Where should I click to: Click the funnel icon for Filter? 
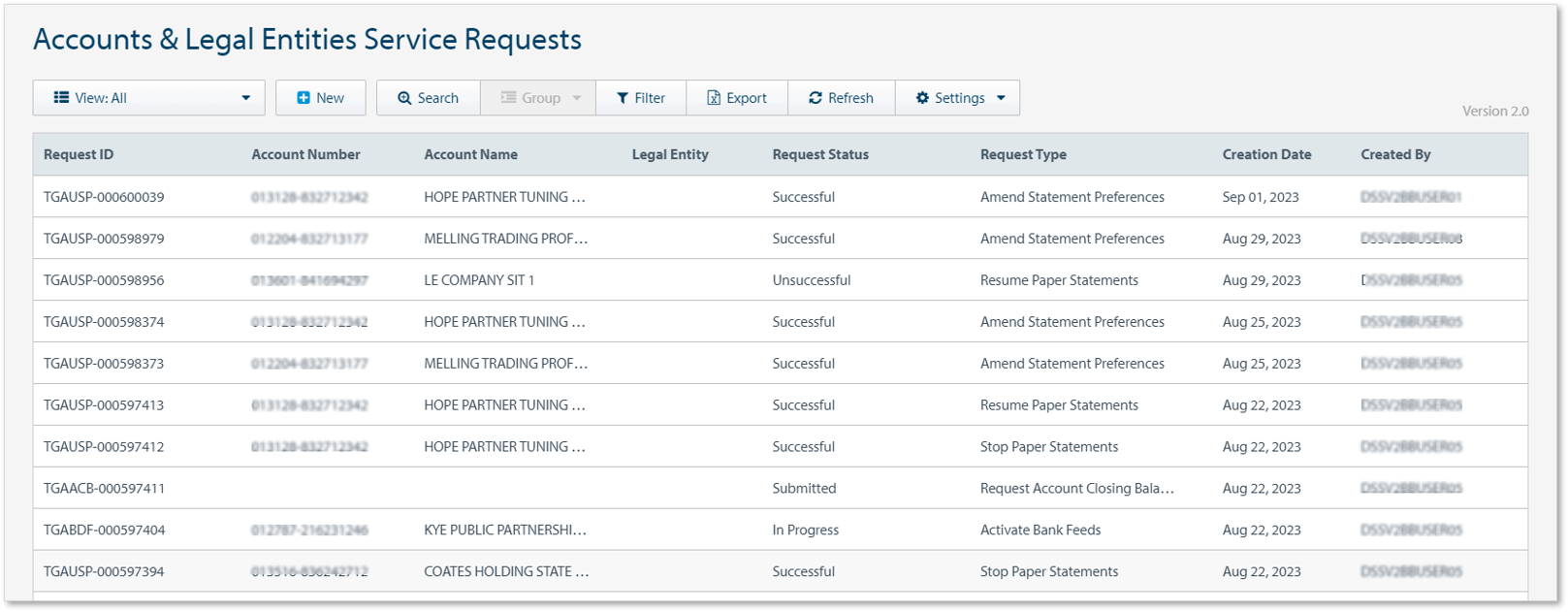tap(623, 98)
